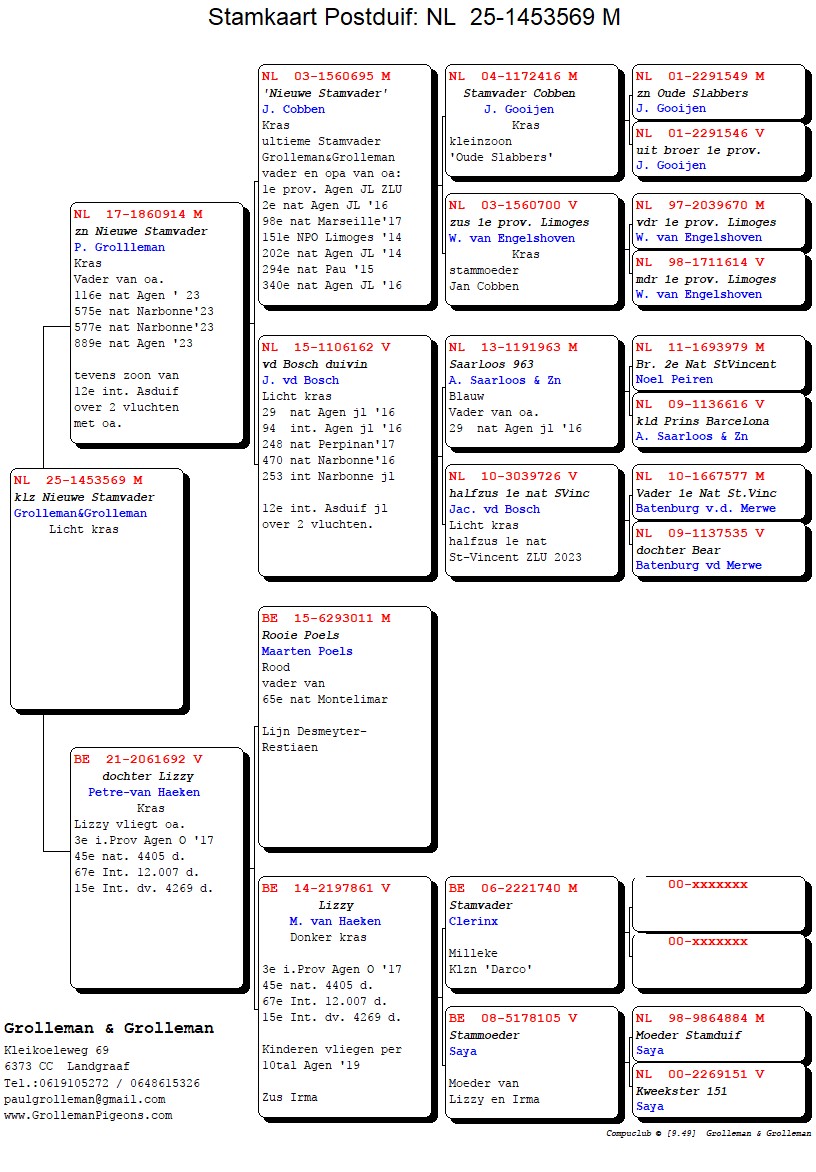The image size is (816, 1172).
Task: Click breeder name "Noel Peiren"
Action: (x=674, y=380)
